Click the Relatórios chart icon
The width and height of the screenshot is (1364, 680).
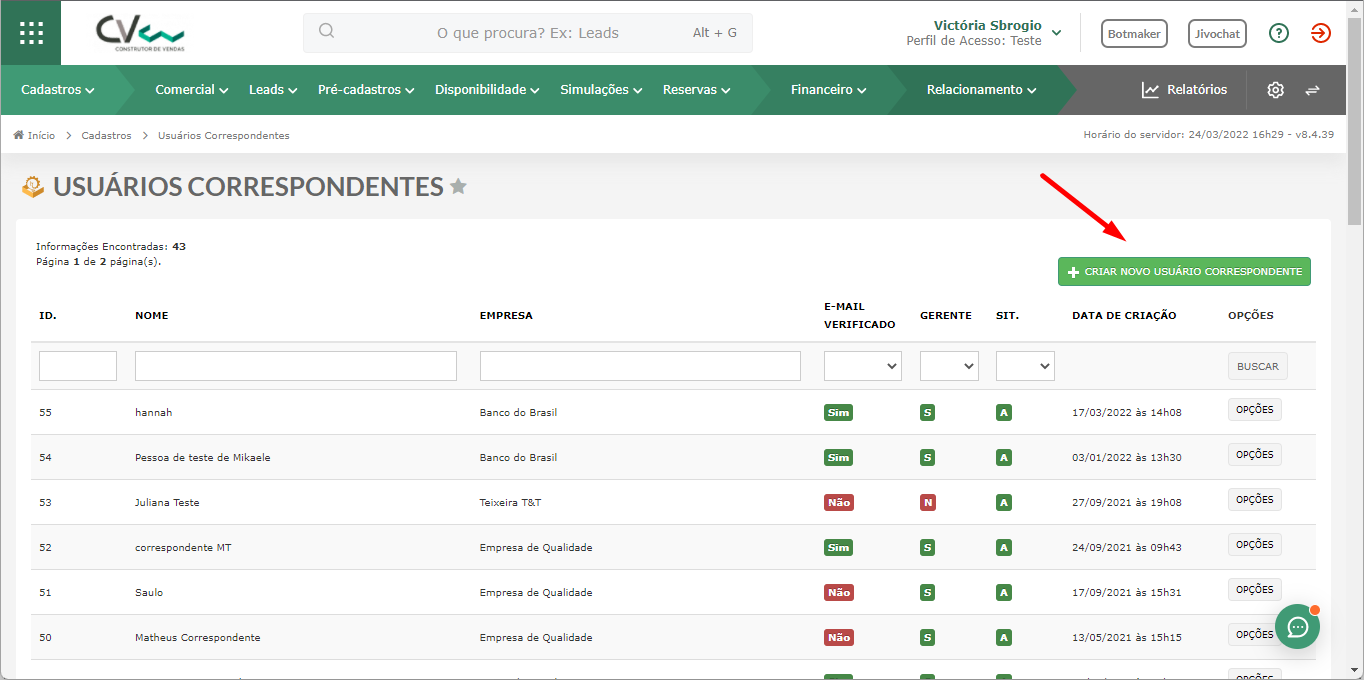1150,90
